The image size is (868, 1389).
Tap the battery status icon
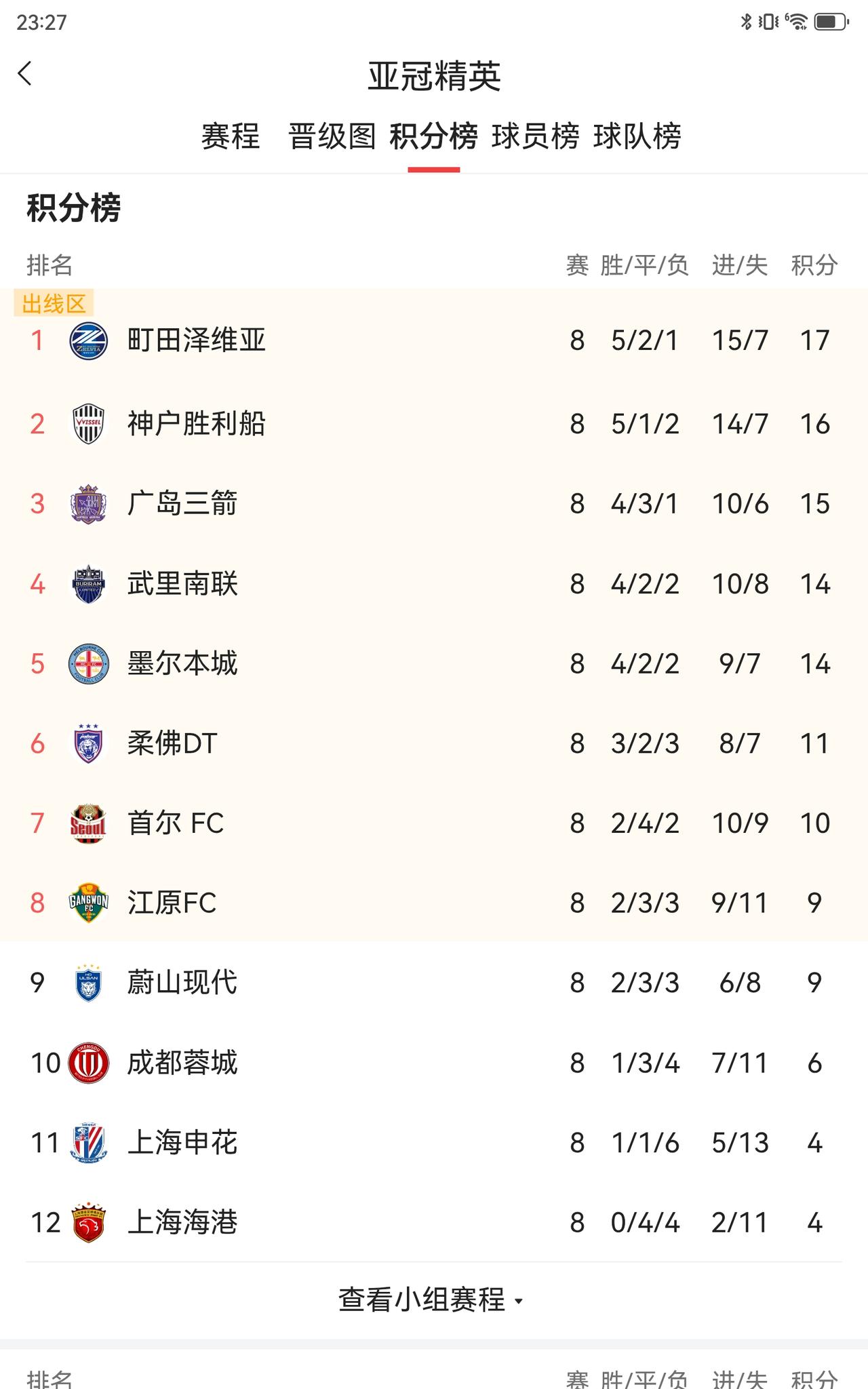pyautogui.click(x=831, y=22)
